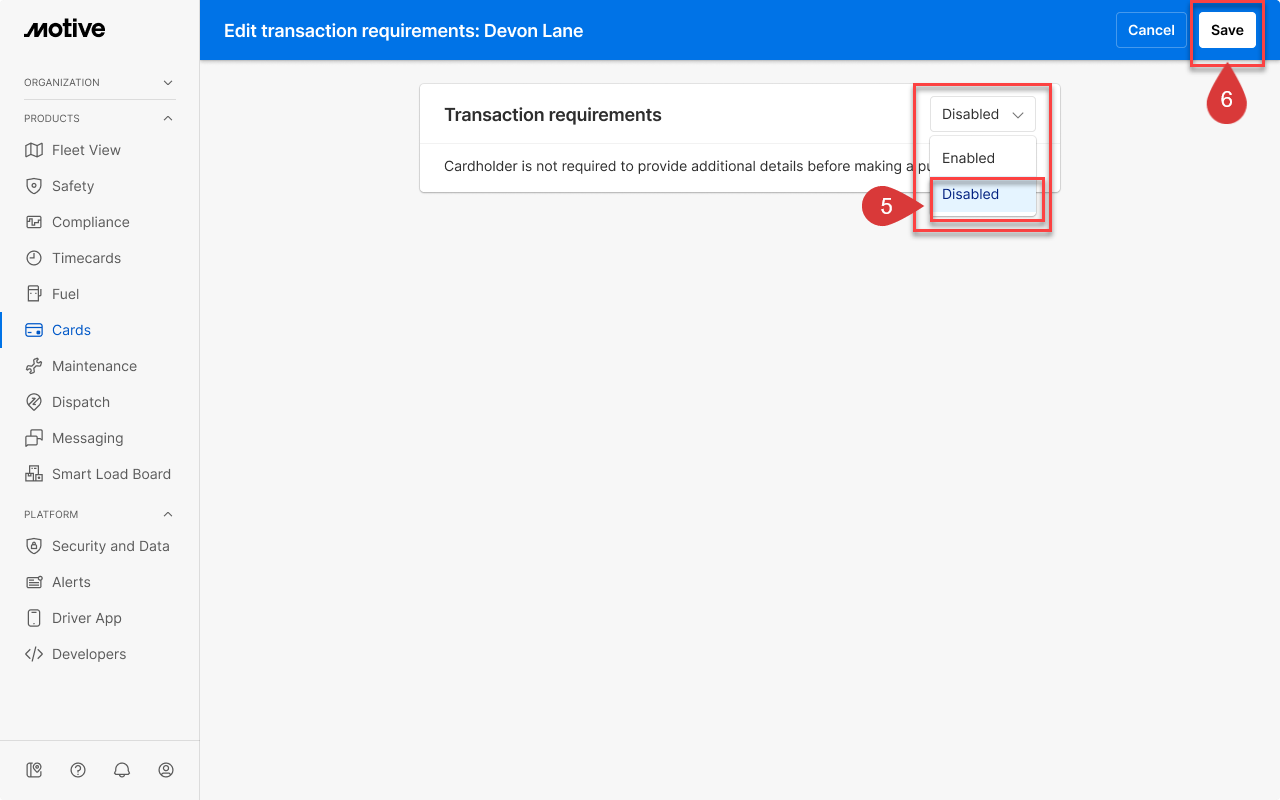Open Messaging from the sidebar
This screenshot has width=1280, height=800.
(87, 438)
